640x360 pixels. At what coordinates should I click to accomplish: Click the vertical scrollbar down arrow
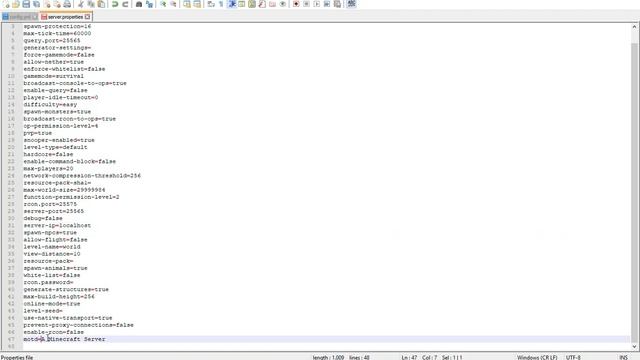tap(634, 347)
